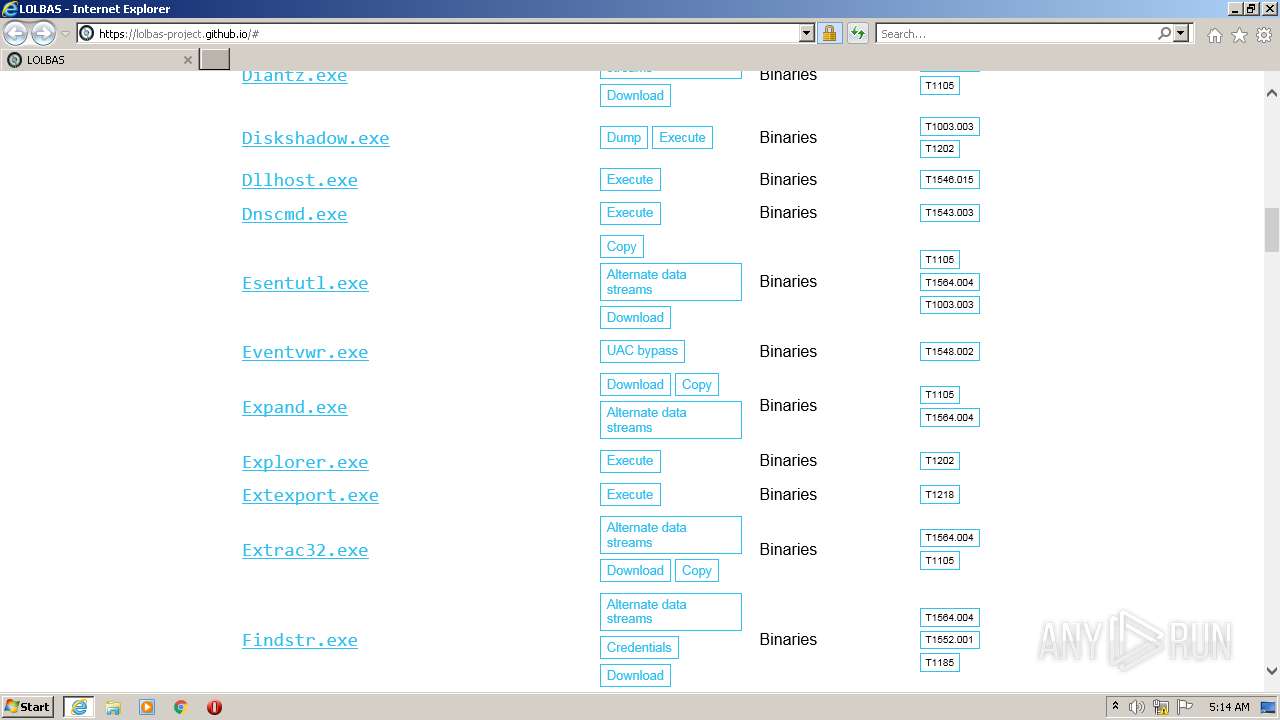Click Internet Explorer taskbar icon
The width and height of the screenshot is (1280, 720).
pyautogui.click(x=79, y=707)
